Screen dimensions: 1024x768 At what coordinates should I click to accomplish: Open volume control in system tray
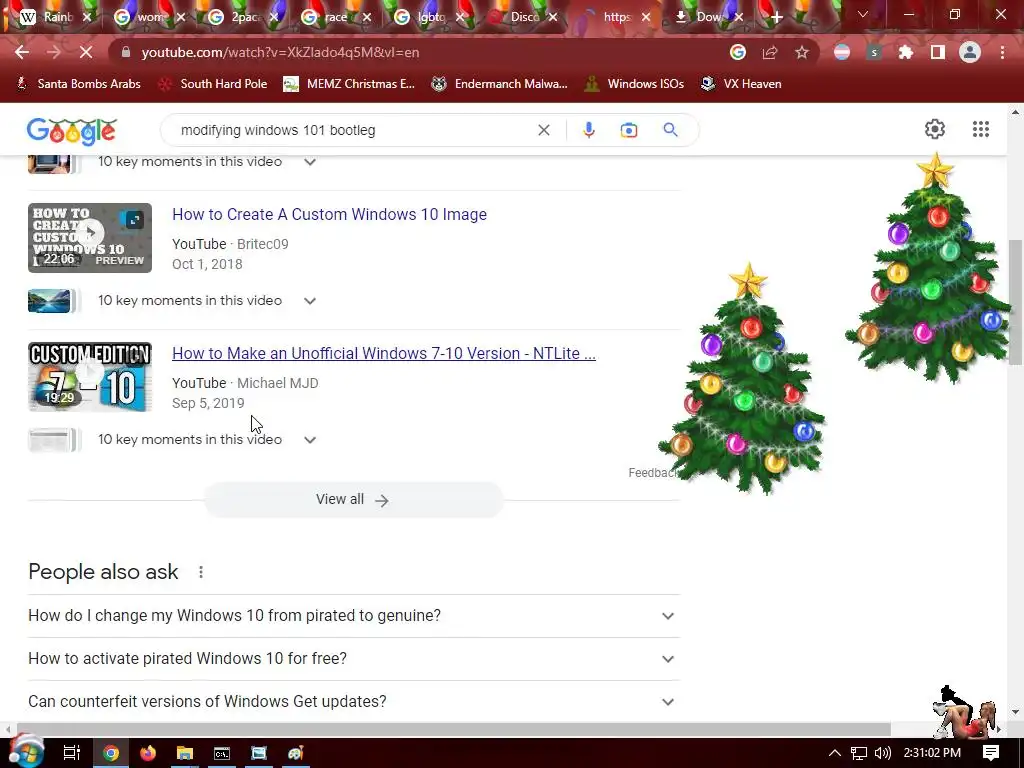click(x=882, y=753)
